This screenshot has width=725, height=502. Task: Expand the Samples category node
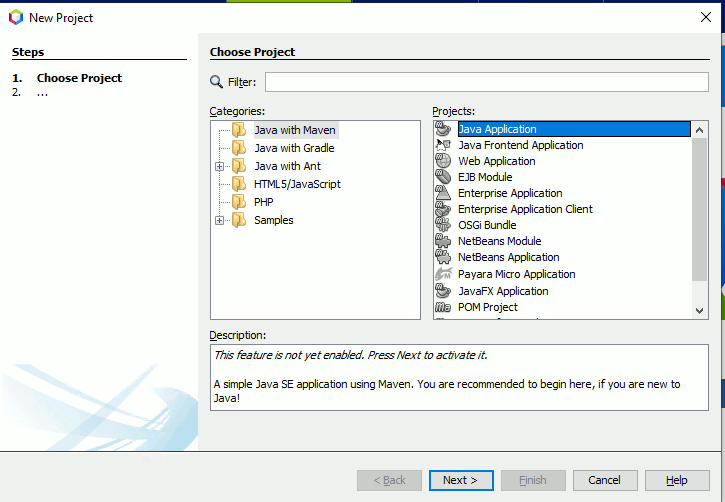[220, 220]
